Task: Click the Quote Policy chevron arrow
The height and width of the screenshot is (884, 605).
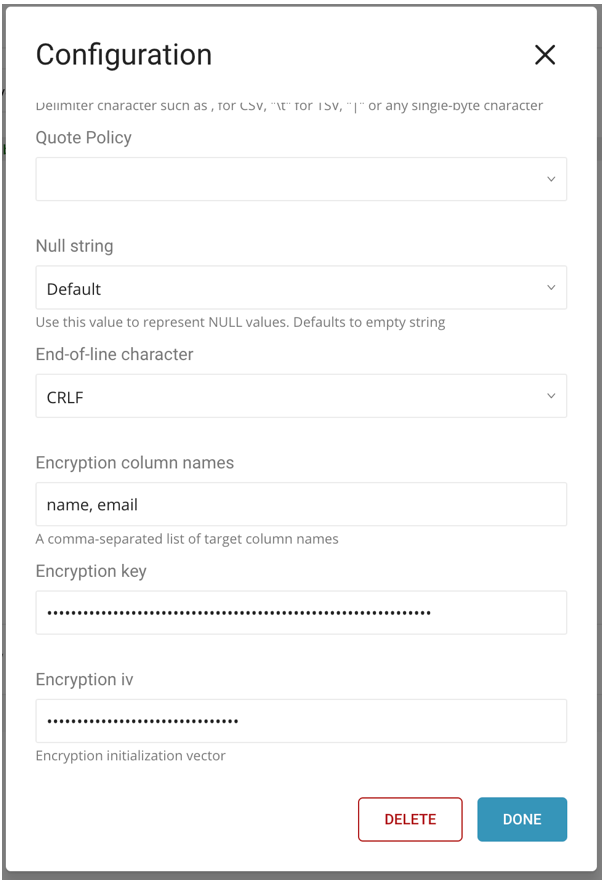Action: [551, 180]
